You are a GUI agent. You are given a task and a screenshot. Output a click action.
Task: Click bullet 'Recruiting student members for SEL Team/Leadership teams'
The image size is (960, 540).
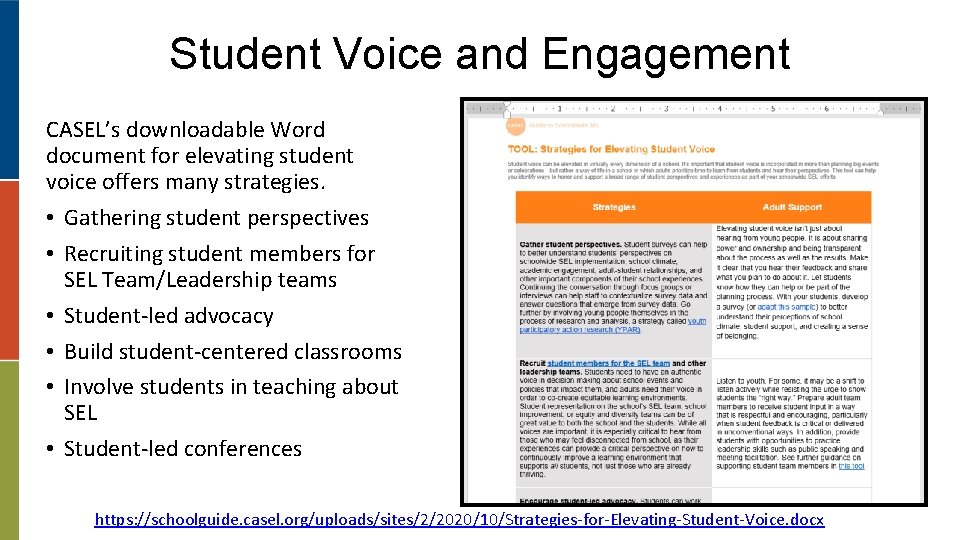point(219,266)
